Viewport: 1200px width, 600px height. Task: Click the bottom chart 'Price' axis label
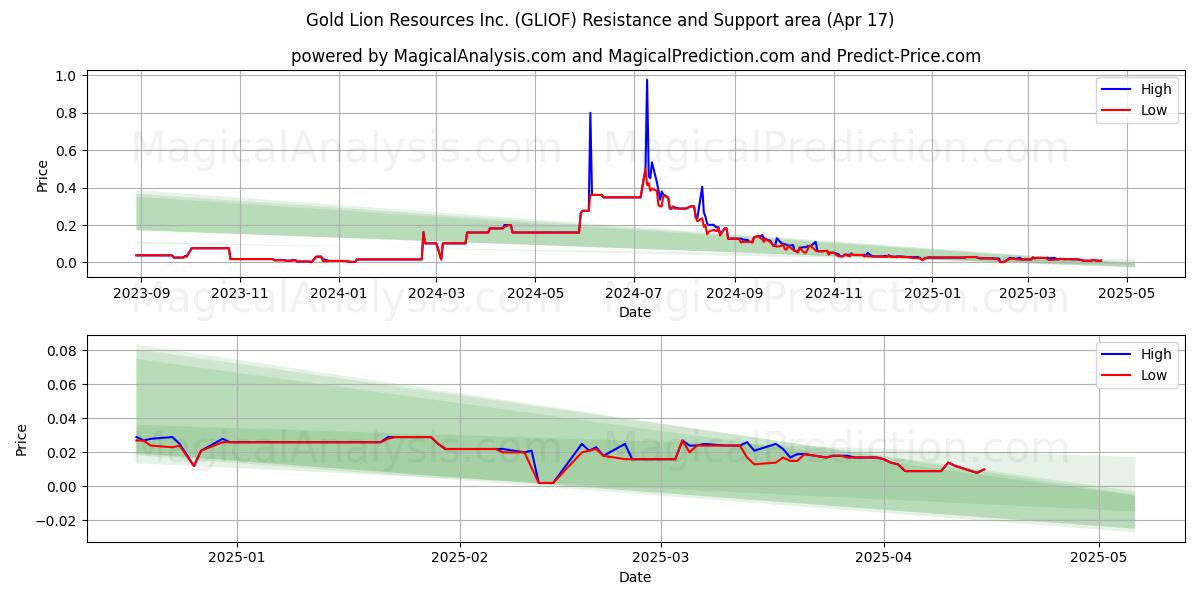pos(22,439)
